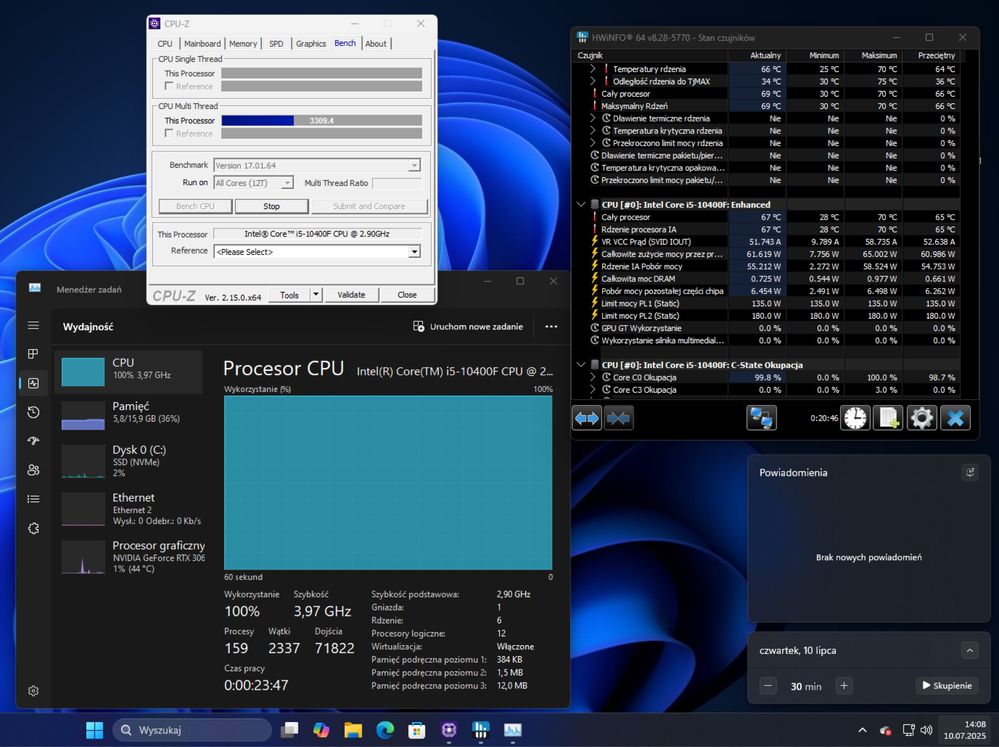Click the Wyszukaj taskbar search box
This screenshot has width=999, height=747.
(x=192, y=730)
